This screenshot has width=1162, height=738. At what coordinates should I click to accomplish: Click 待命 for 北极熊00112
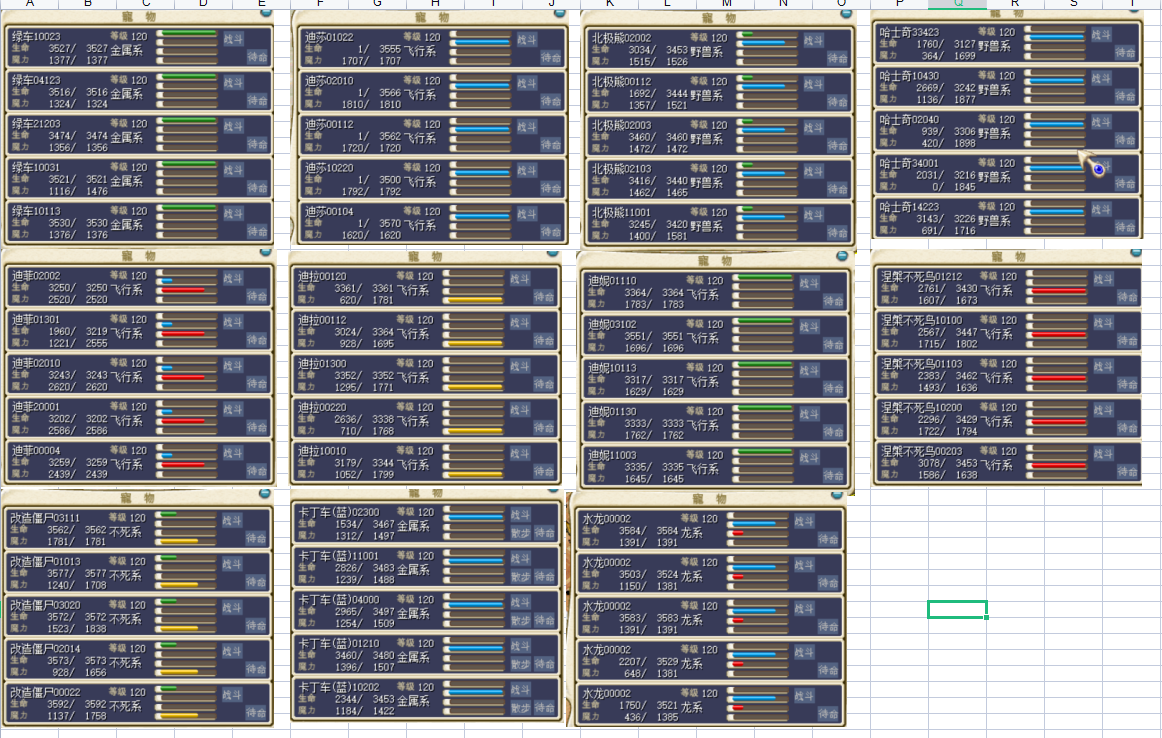(837, 102)
